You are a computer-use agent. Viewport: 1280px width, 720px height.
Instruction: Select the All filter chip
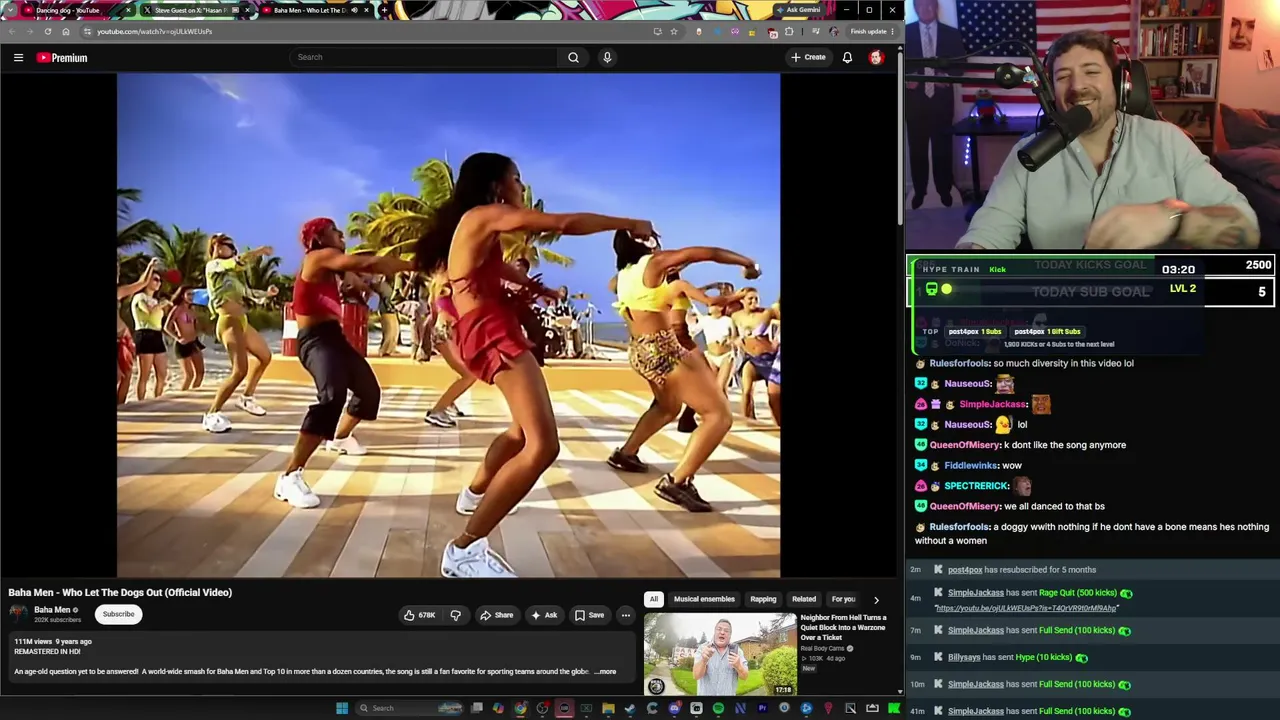(x=653, y=599)
